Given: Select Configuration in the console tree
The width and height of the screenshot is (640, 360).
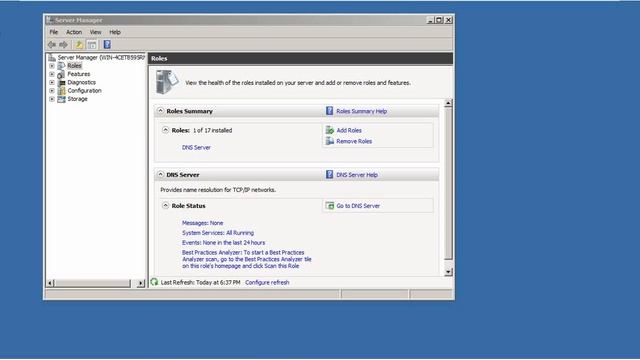Looking at the screenshot, I should click(x=84, y=91).
